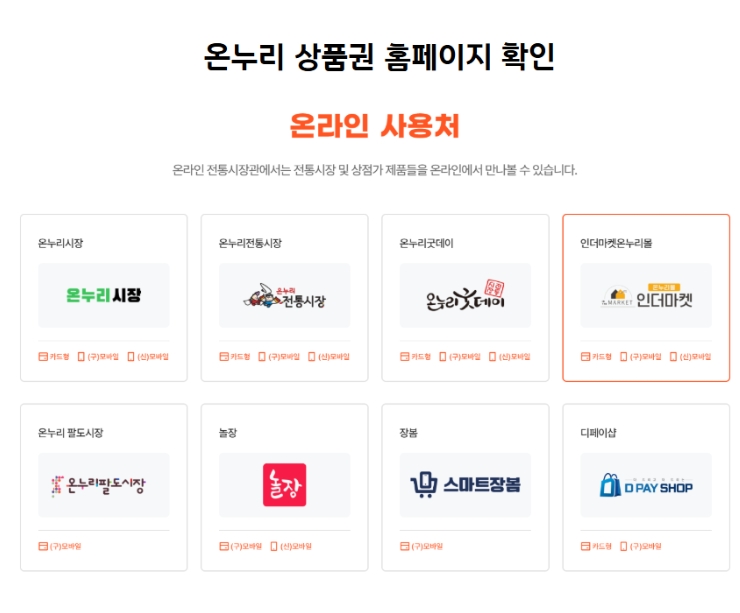Open the 인더마켓 logo image

646,295
